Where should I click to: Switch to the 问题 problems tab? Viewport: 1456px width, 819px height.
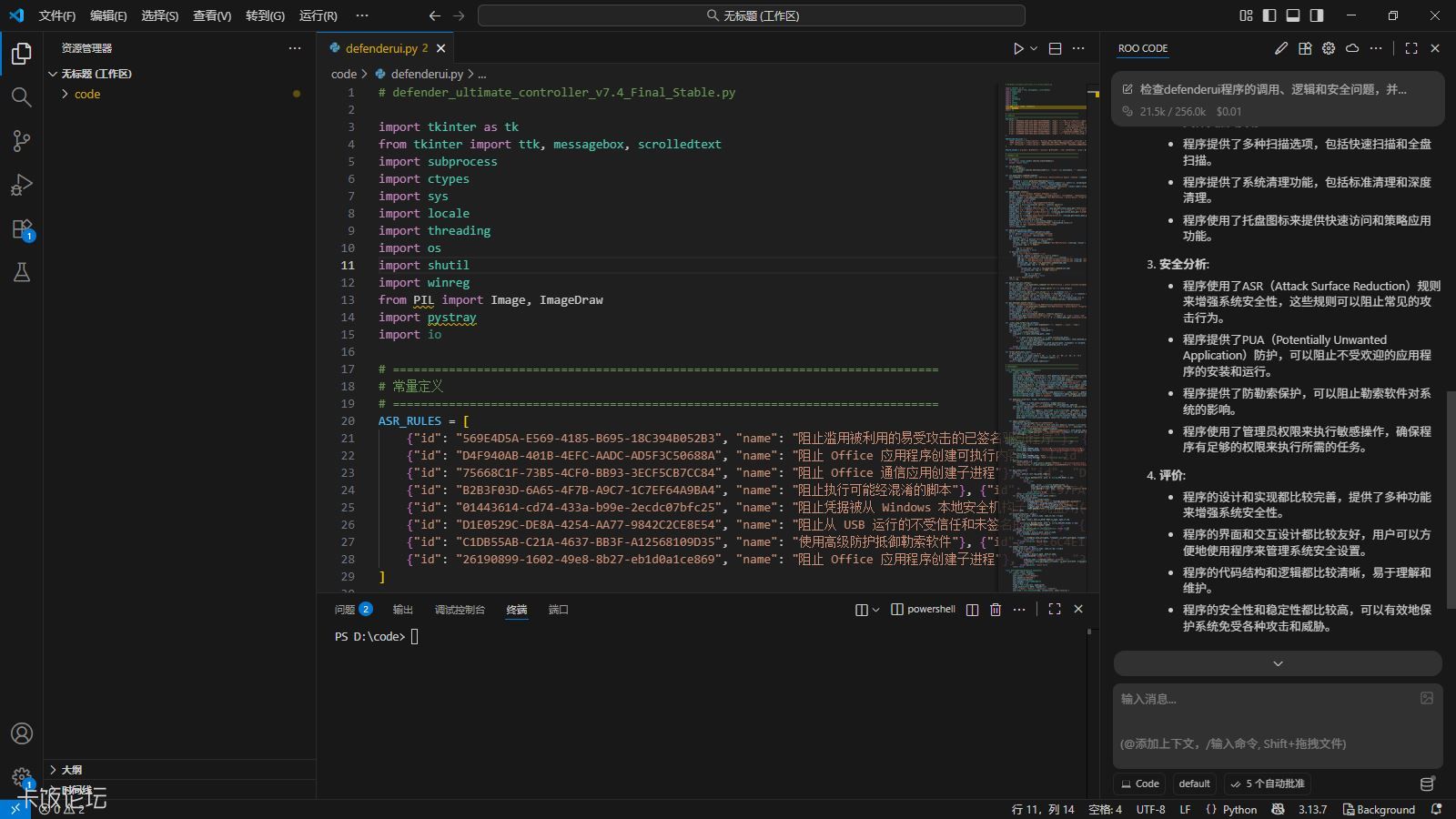tap(345, 610)
